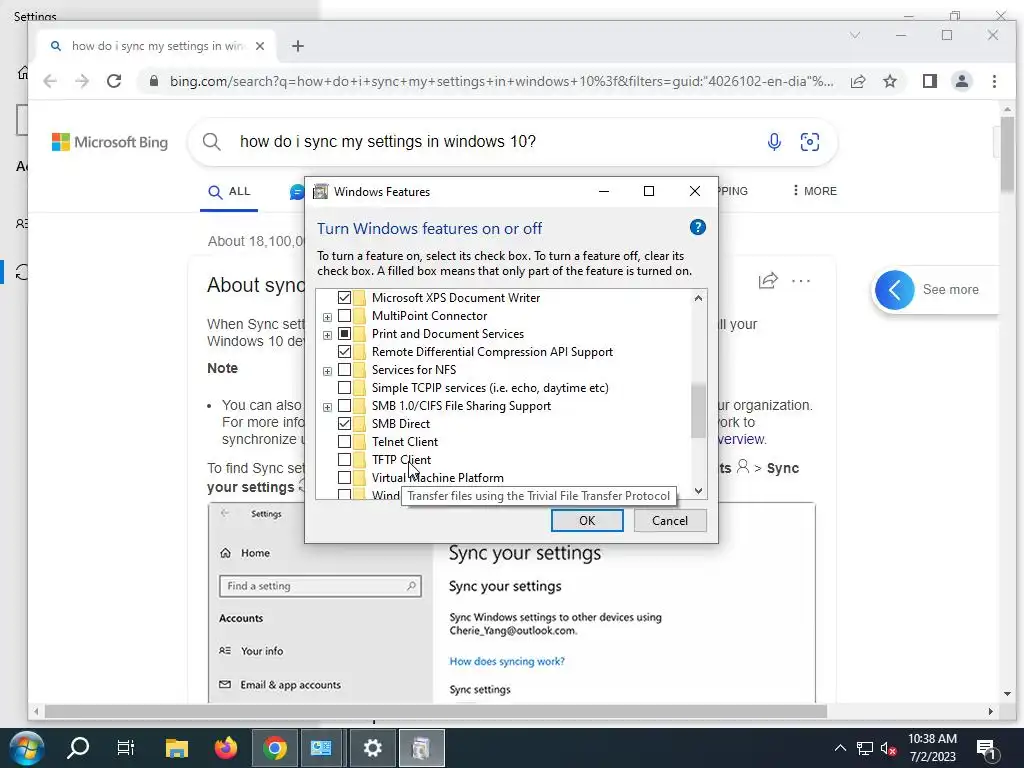Screen dimensions: 1024x768
Task: Uncheck Remote Differential Compression API Support
Action: click(x=344, y=351)
